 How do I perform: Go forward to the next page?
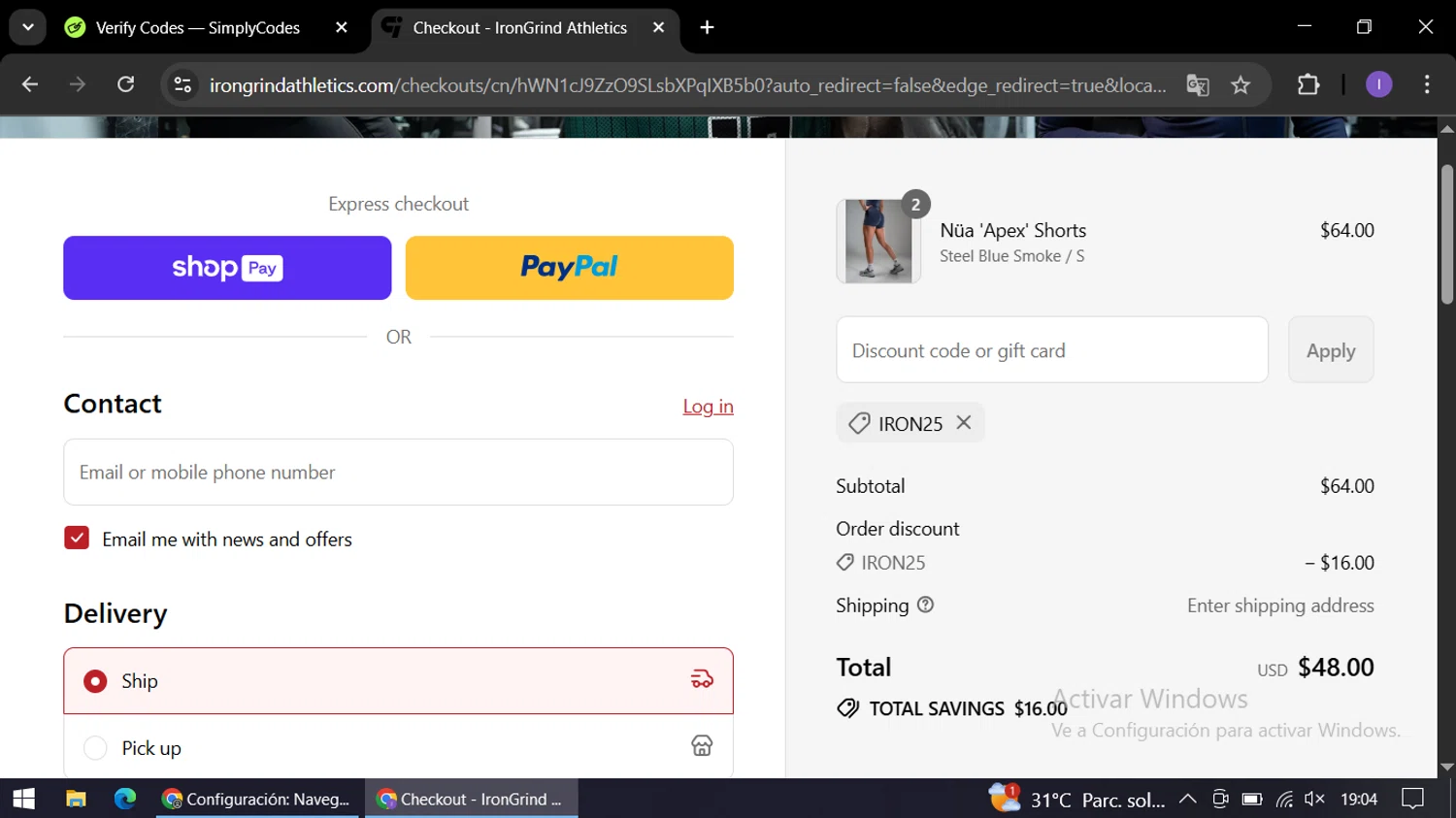(x=78, y=84)
